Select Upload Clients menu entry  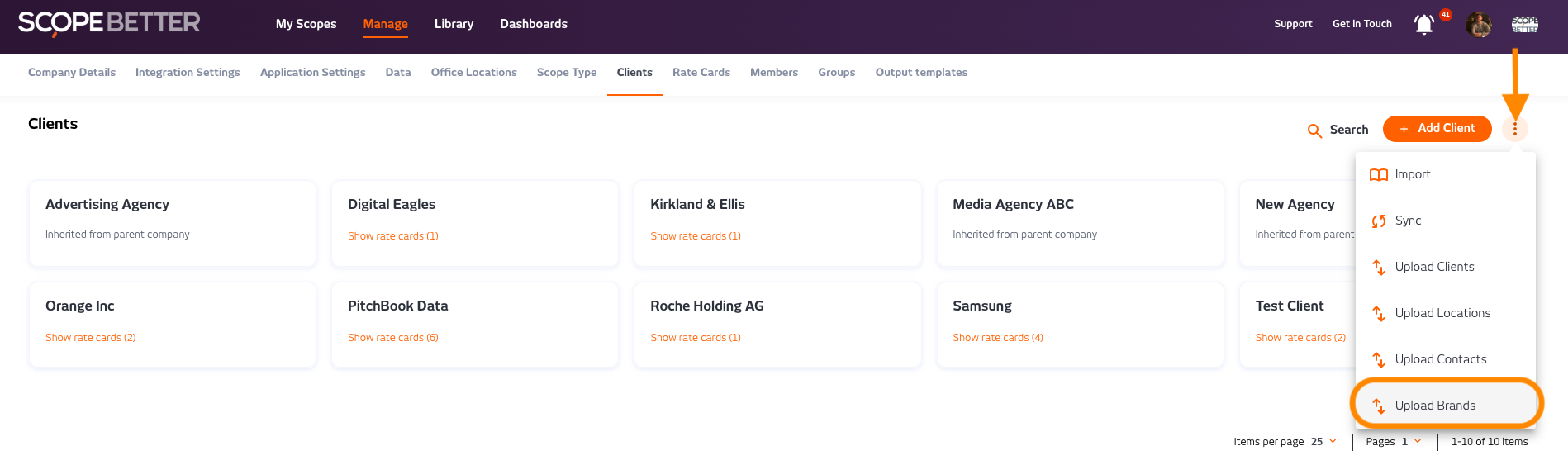pyautogui.click(x=1434, y=267)
